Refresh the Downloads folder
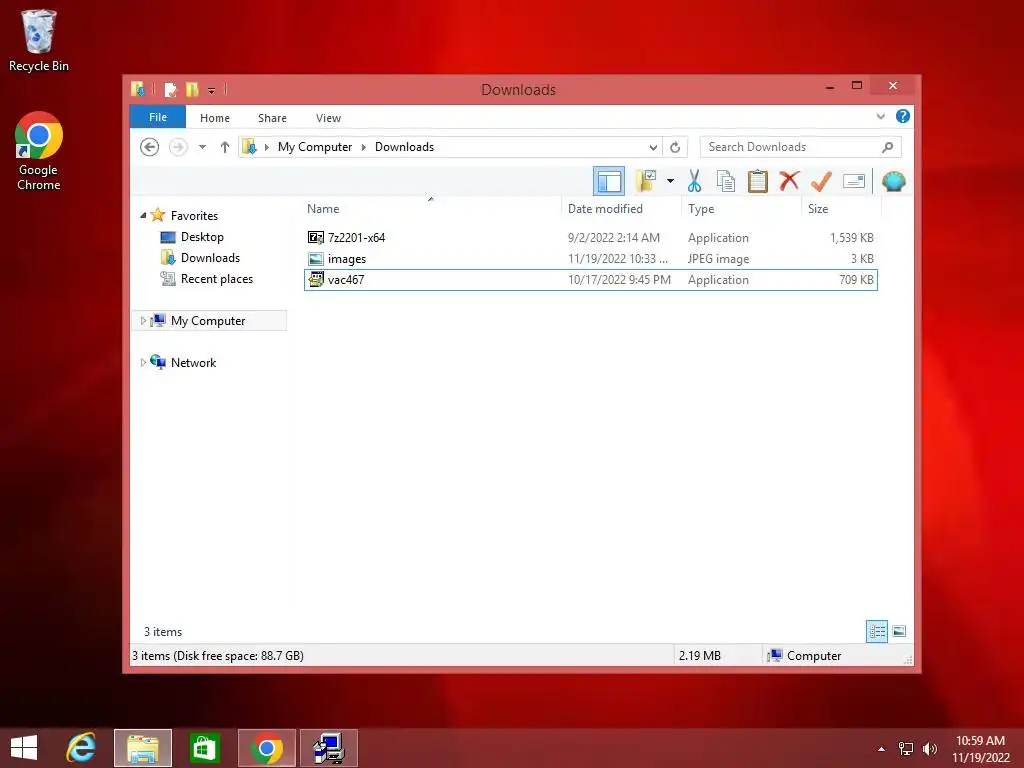The image size is (1024, 768). coord(675,147)
